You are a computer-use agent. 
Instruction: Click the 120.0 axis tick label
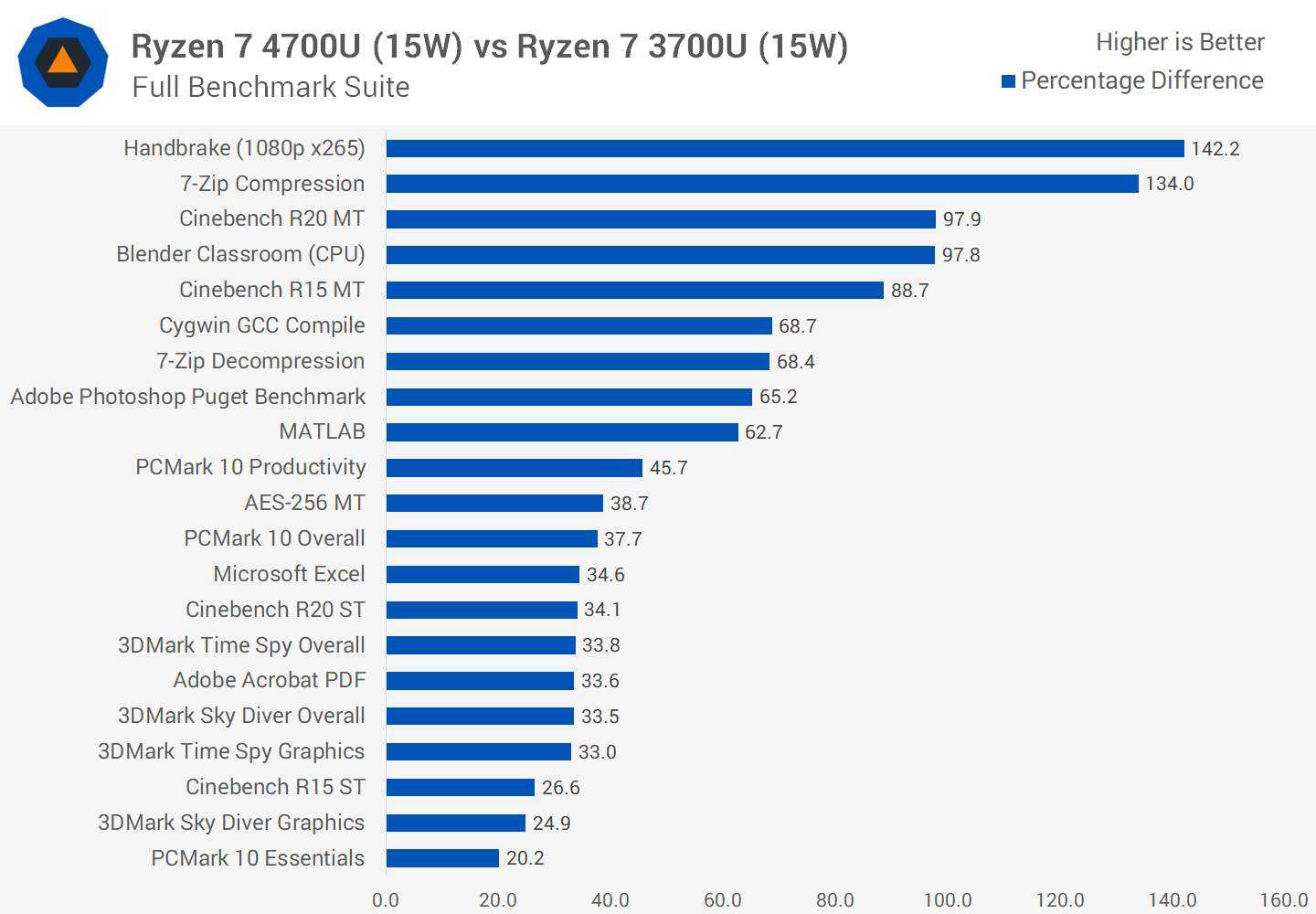pyautogui.click(x=1060, y=900)
